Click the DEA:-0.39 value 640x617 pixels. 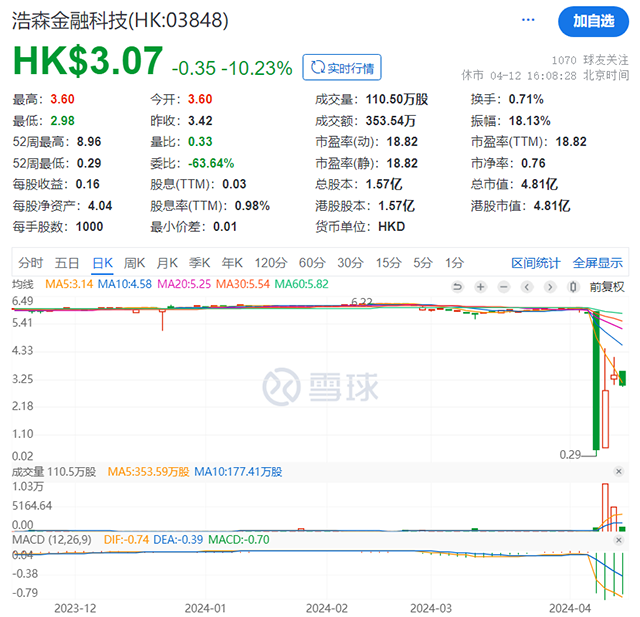pos(178,540)
